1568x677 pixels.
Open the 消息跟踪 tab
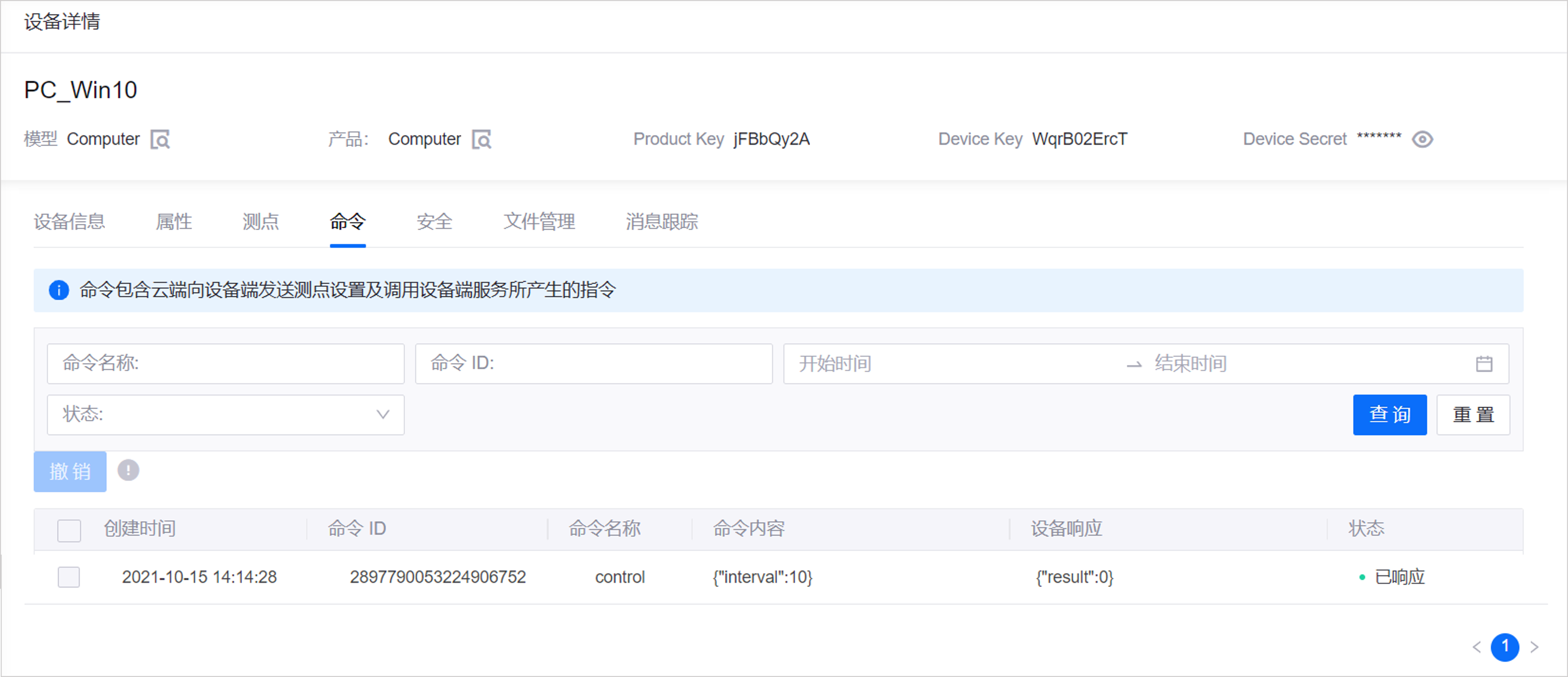tap(661, 222)
